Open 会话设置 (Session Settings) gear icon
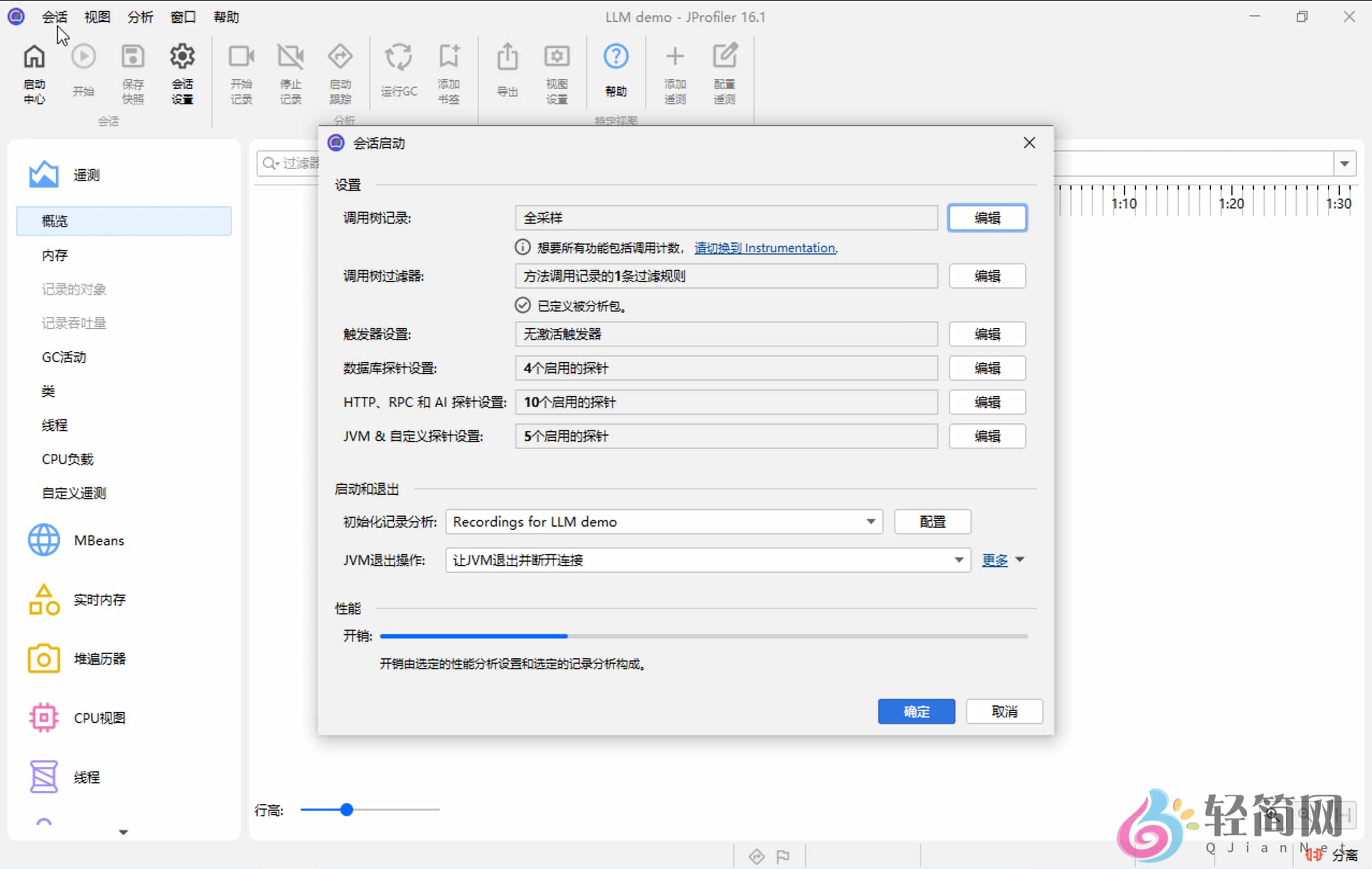The image size is (1372, 869). coord(182,73)
